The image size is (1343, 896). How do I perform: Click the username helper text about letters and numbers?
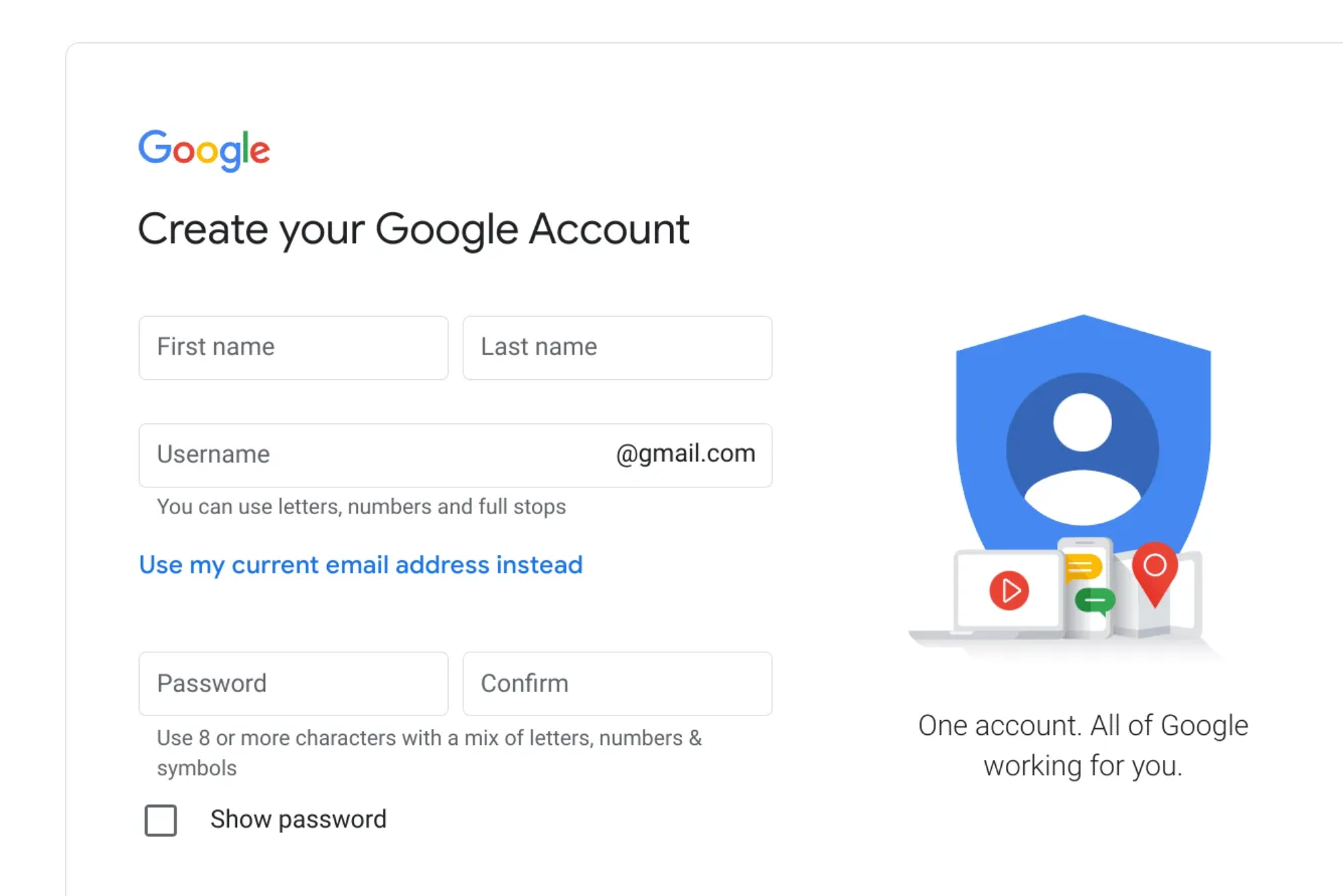tap(361, 507)
